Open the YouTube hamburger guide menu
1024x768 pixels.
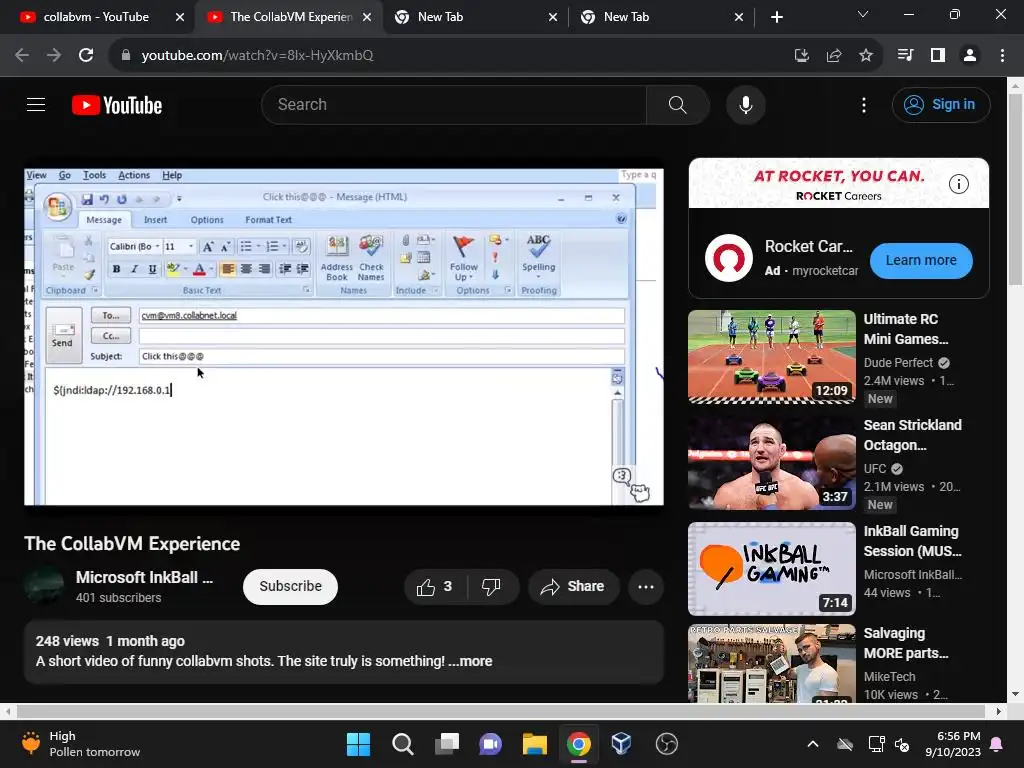tap(36, 104)
